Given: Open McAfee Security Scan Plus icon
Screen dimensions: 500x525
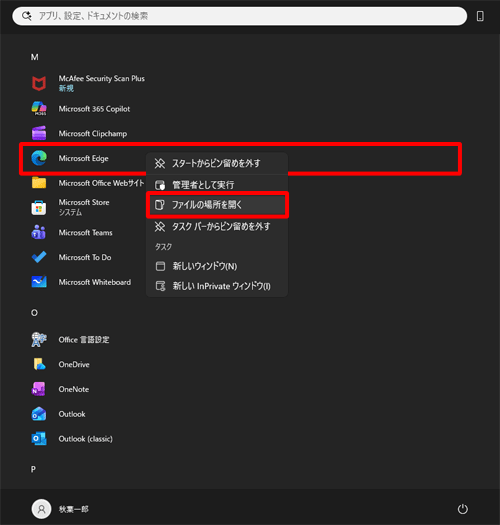Looking at the screenshot, I should (x=39, y=83).
